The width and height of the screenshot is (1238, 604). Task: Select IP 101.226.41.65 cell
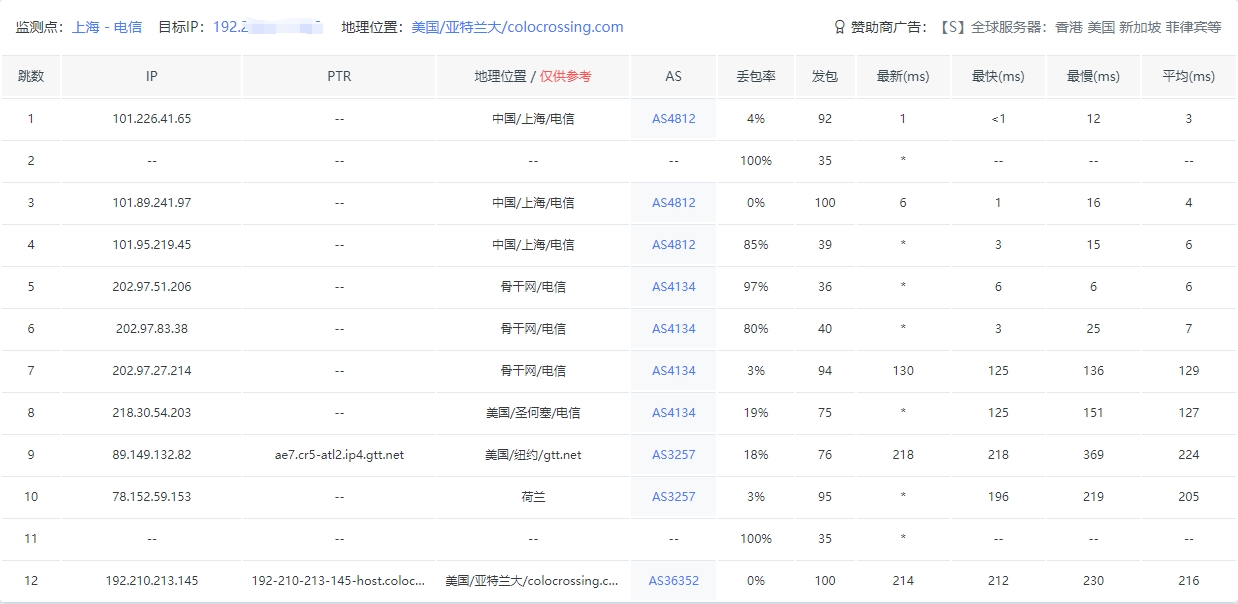[x=151, y=118]
